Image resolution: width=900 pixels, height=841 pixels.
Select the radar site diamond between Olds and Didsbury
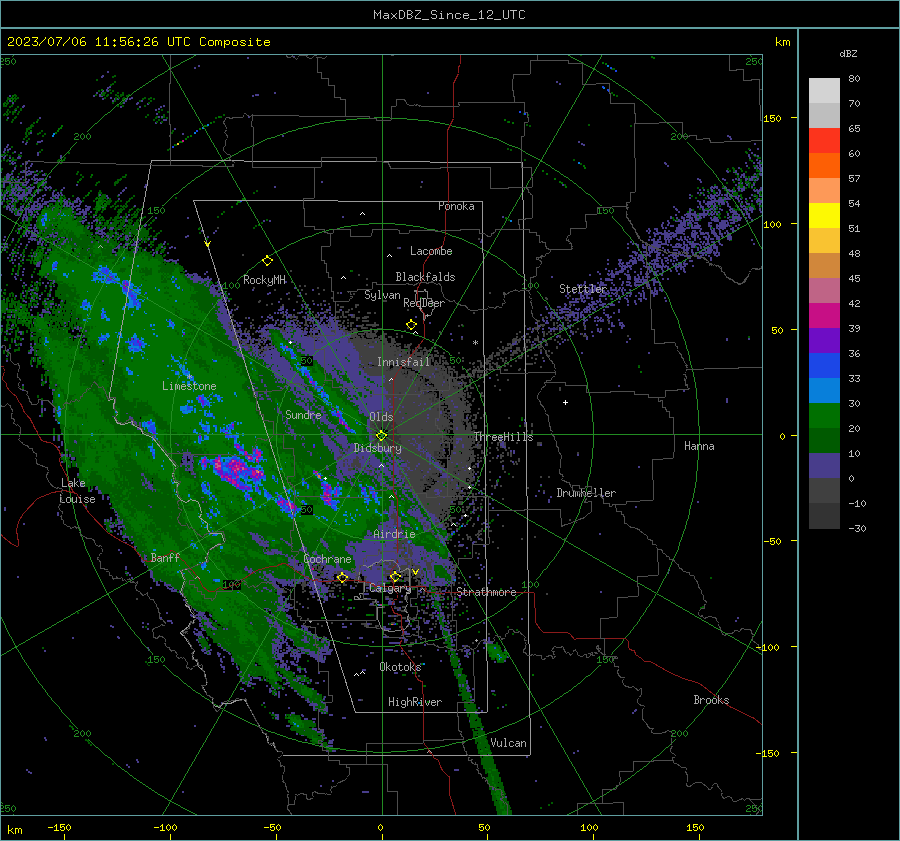click(x=381, y=436)
